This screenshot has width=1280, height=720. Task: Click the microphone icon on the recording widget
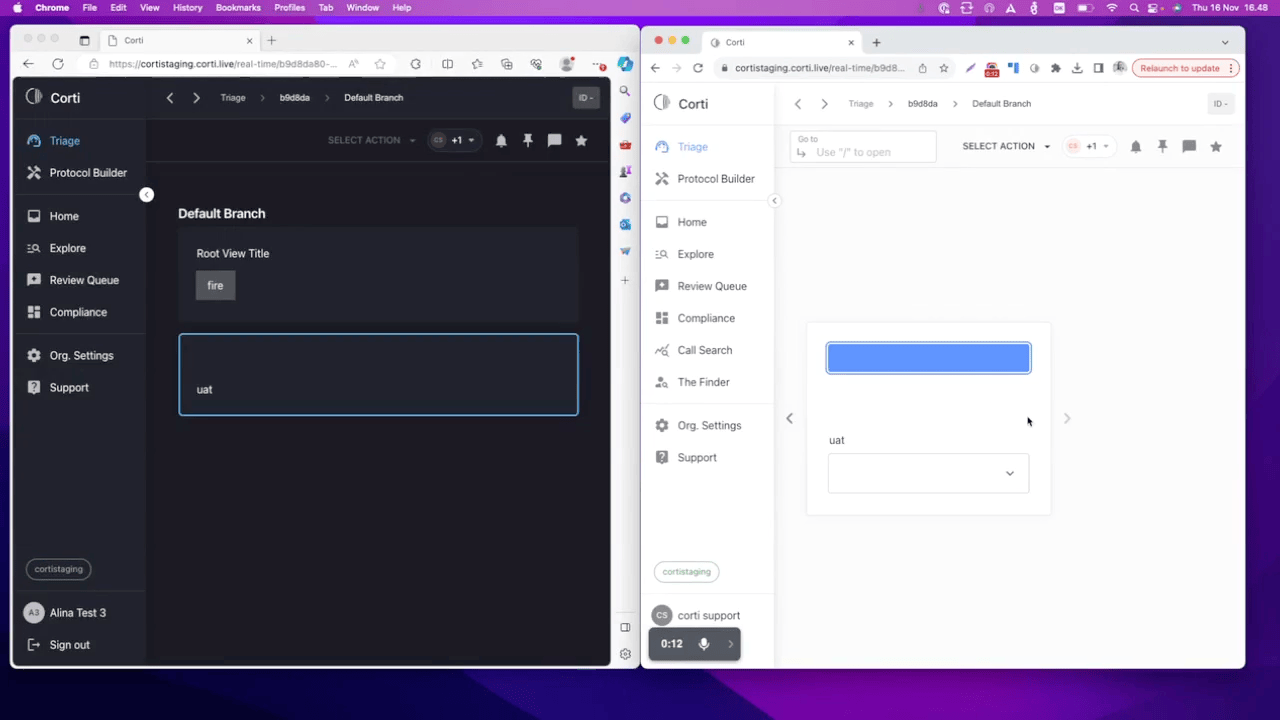704,644
